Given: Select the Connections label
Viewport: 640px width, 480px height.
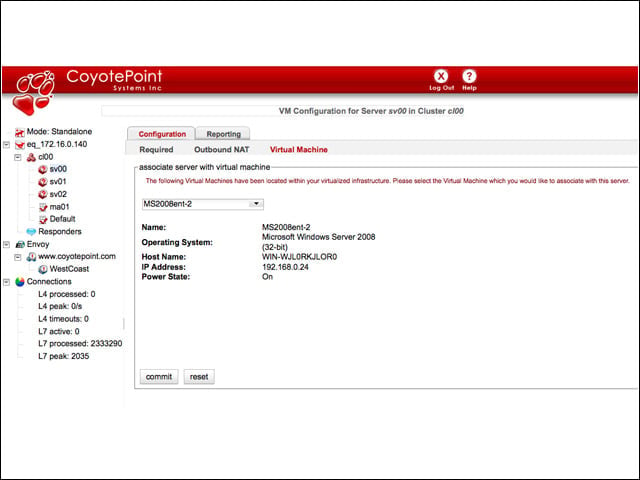Looking at the screenshot, I should click(x=49, y=282).
